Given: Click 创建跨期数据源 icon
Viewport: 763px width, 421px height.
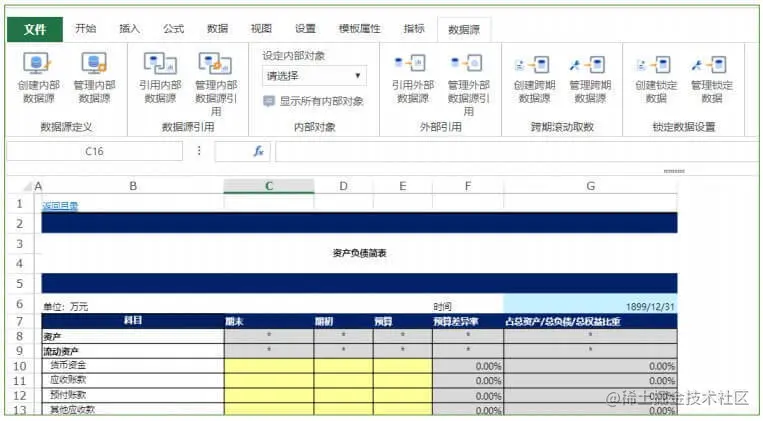Looking at the screenshot, I should point(532,65).
